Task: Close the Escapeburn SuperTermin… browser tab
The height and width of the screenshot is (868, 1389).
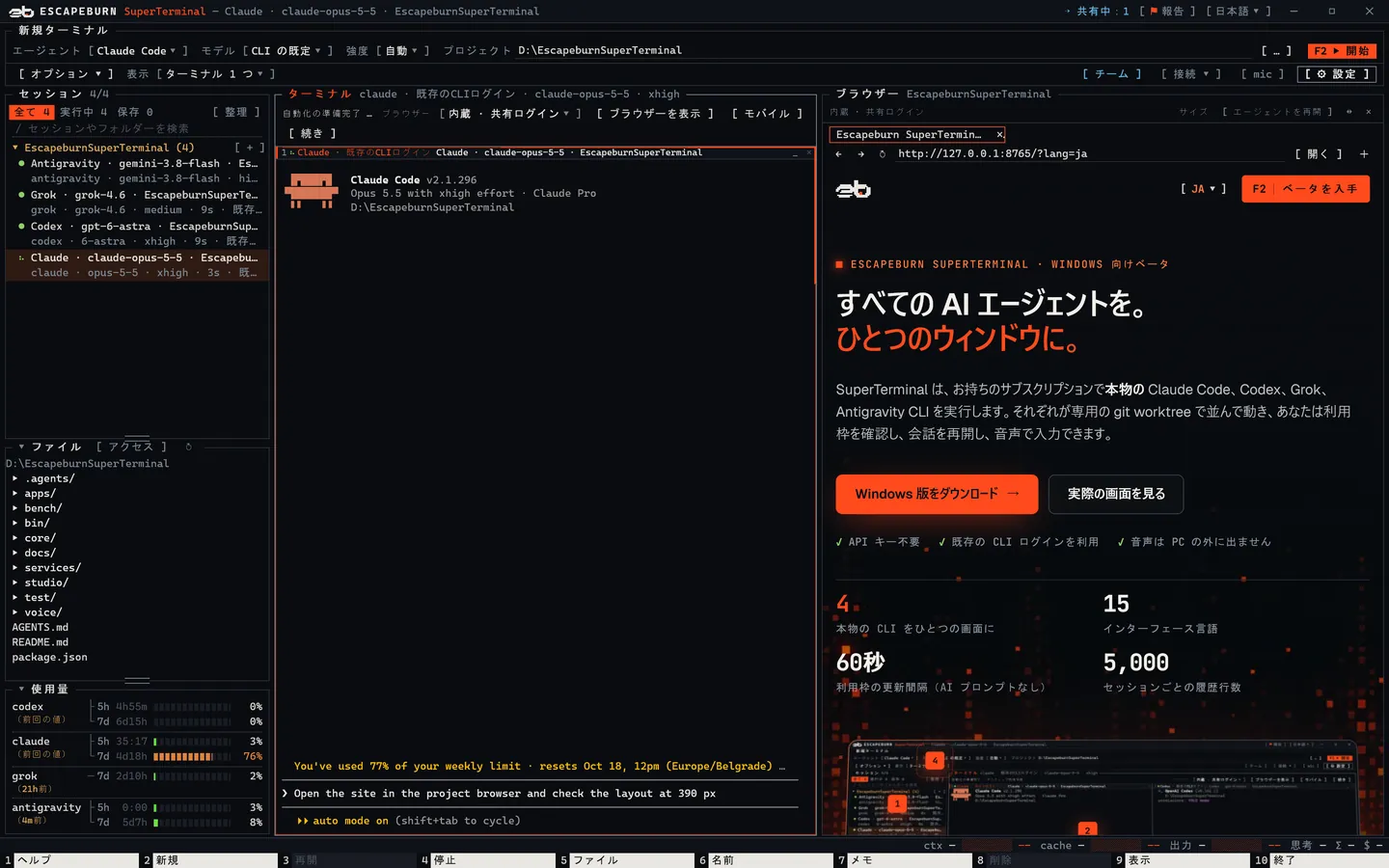Action: [x=999, y=135]
